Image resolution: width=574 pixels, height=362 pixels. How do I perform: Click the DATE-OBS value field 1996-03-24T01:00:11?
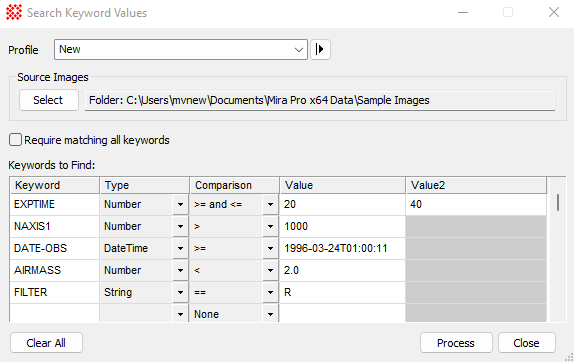tap(342, 249)
